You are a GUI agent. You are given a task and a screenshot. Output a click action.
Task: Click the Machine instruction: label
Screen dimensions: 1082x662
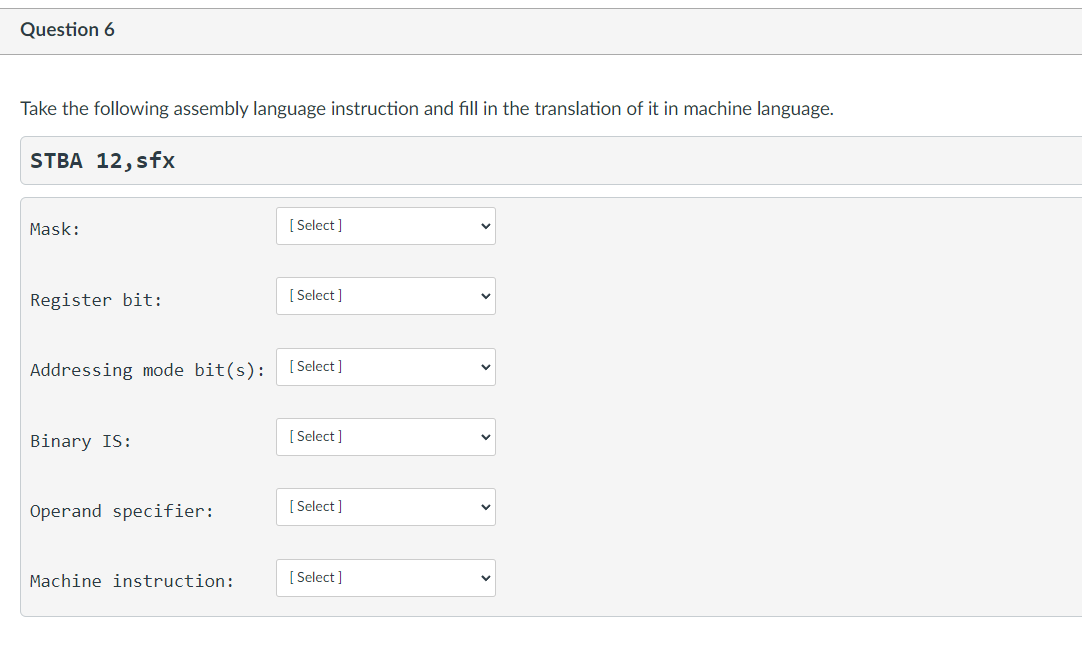tap(131, 580)
